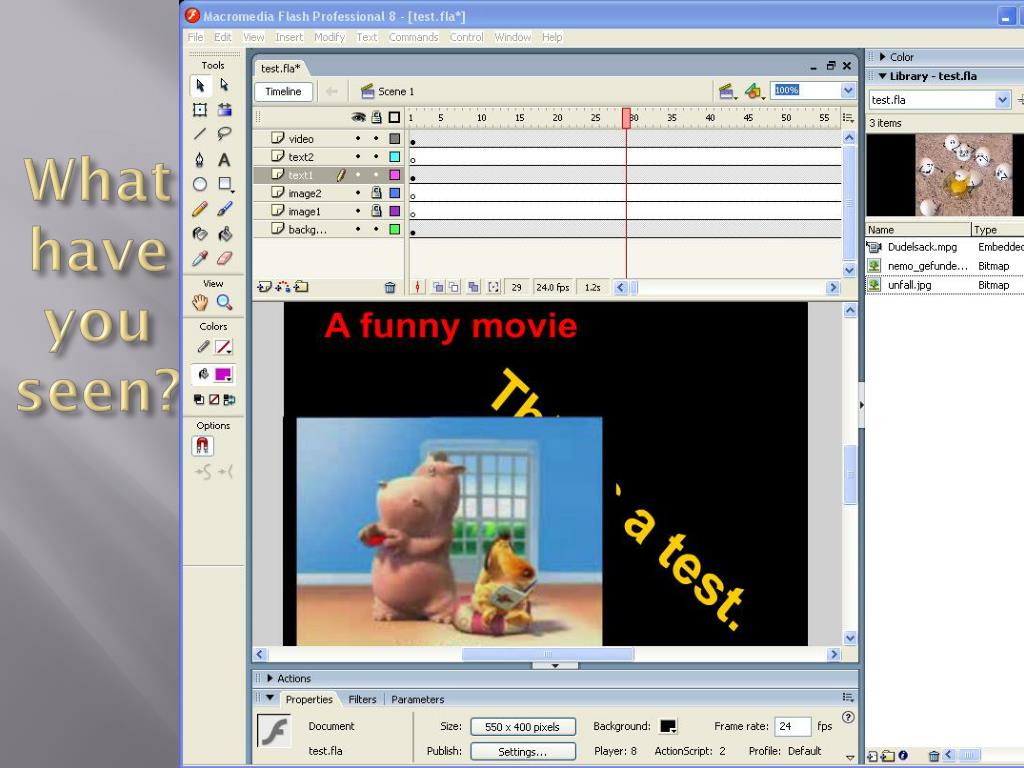The image size is (1024, 768).
Task: Add a motion guide layer
Action: coord(283,287)
